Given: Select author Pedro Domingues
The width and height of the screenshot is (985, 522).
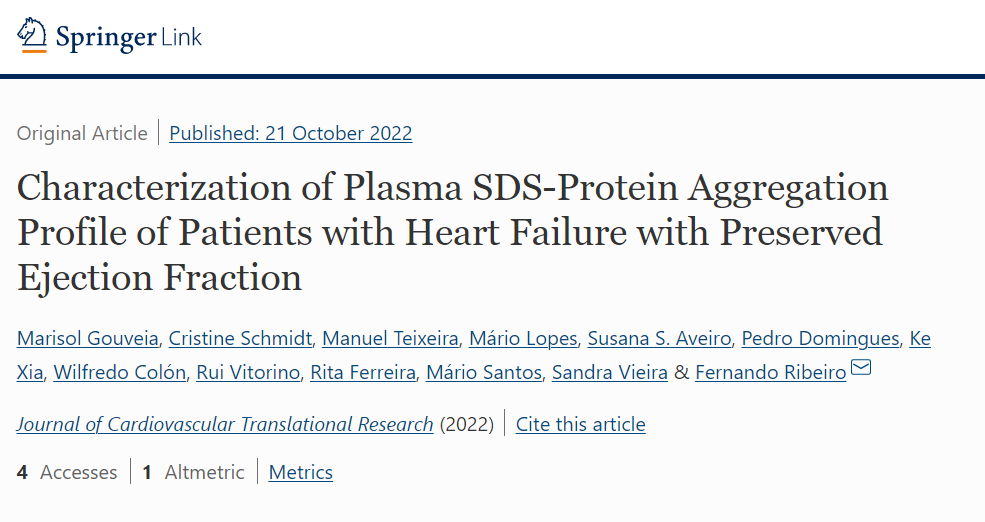Looking at the screenshot, I should [x=820, y=339].
